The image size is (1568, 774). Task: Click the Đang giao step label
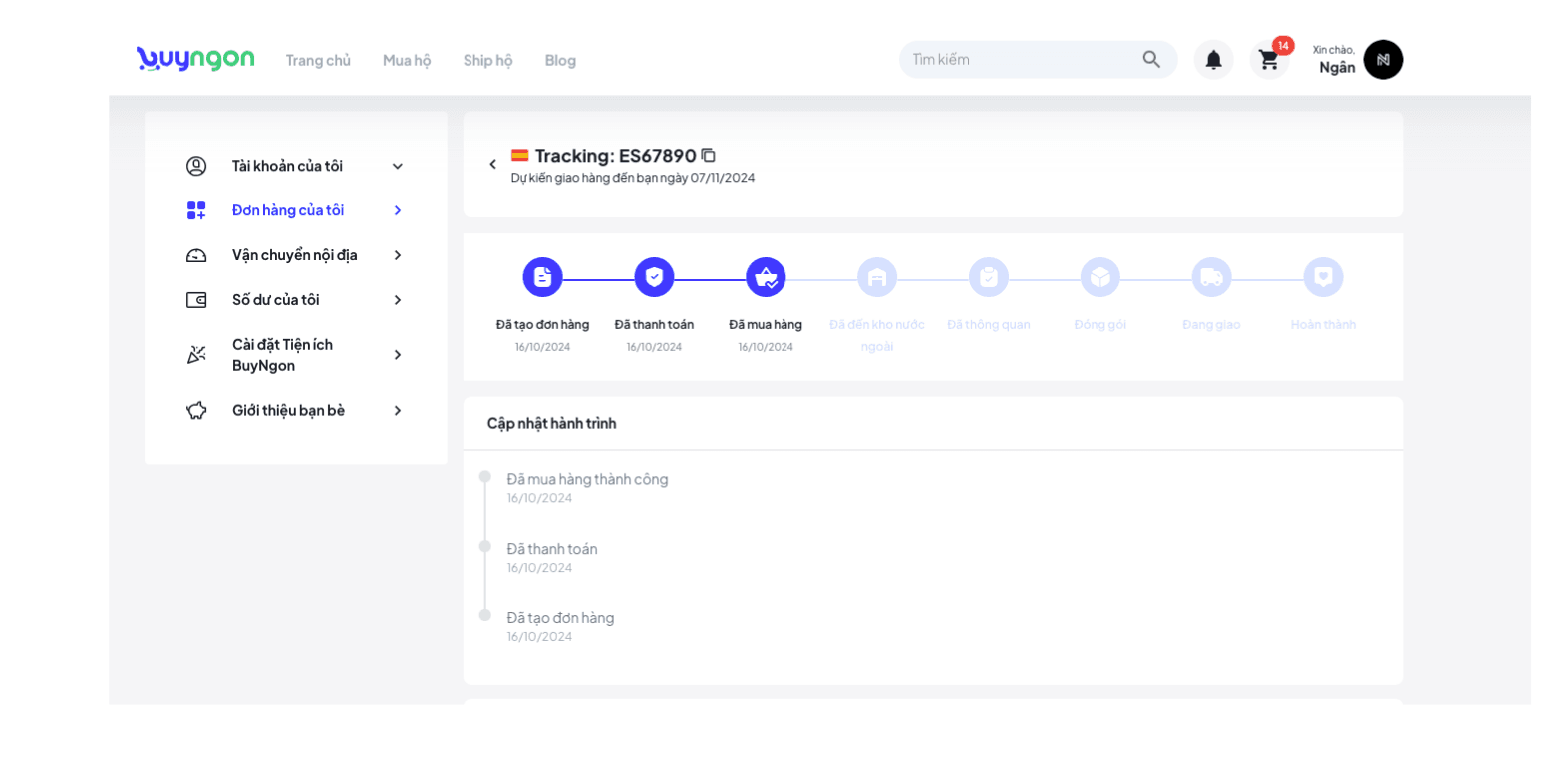pos(1212,324)
